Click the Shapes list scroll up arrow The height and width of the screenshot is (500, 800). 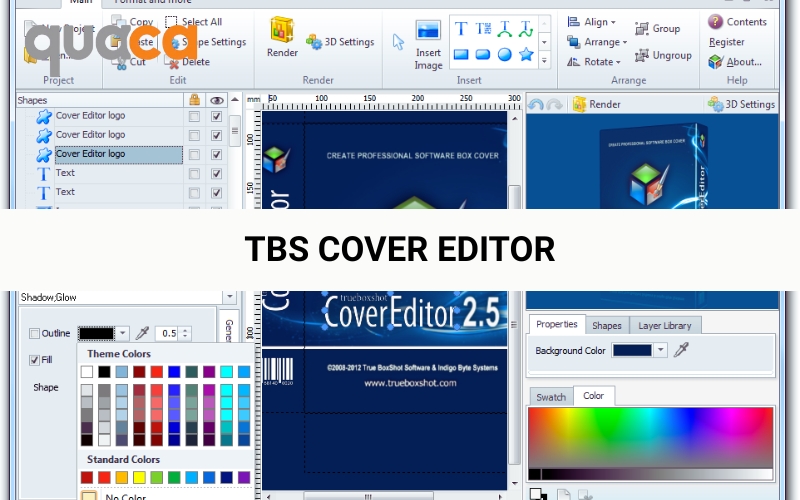(235, 100)
